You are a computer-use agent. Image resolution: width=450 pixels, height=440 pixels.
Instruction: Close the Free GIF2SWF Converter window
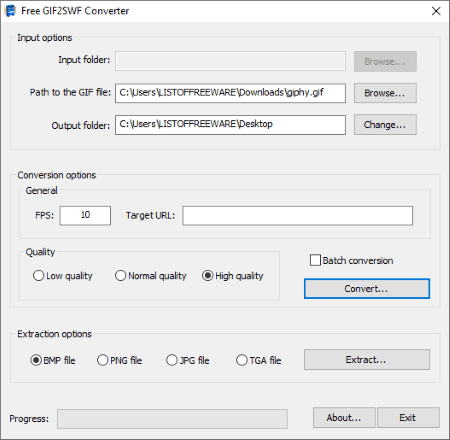(436, 11)
